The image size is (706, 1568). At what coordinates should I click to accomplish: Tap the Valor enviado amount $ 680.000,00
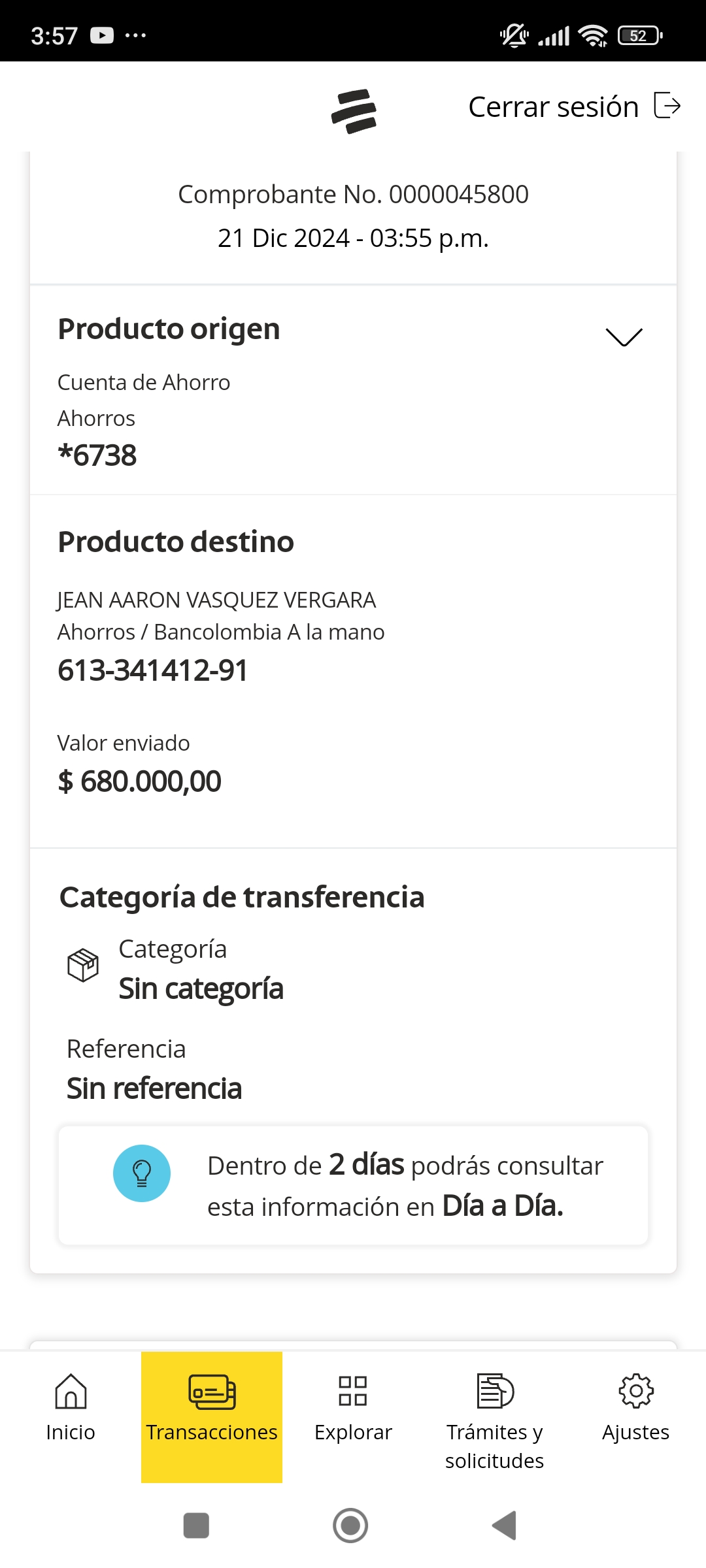point(140,781)
